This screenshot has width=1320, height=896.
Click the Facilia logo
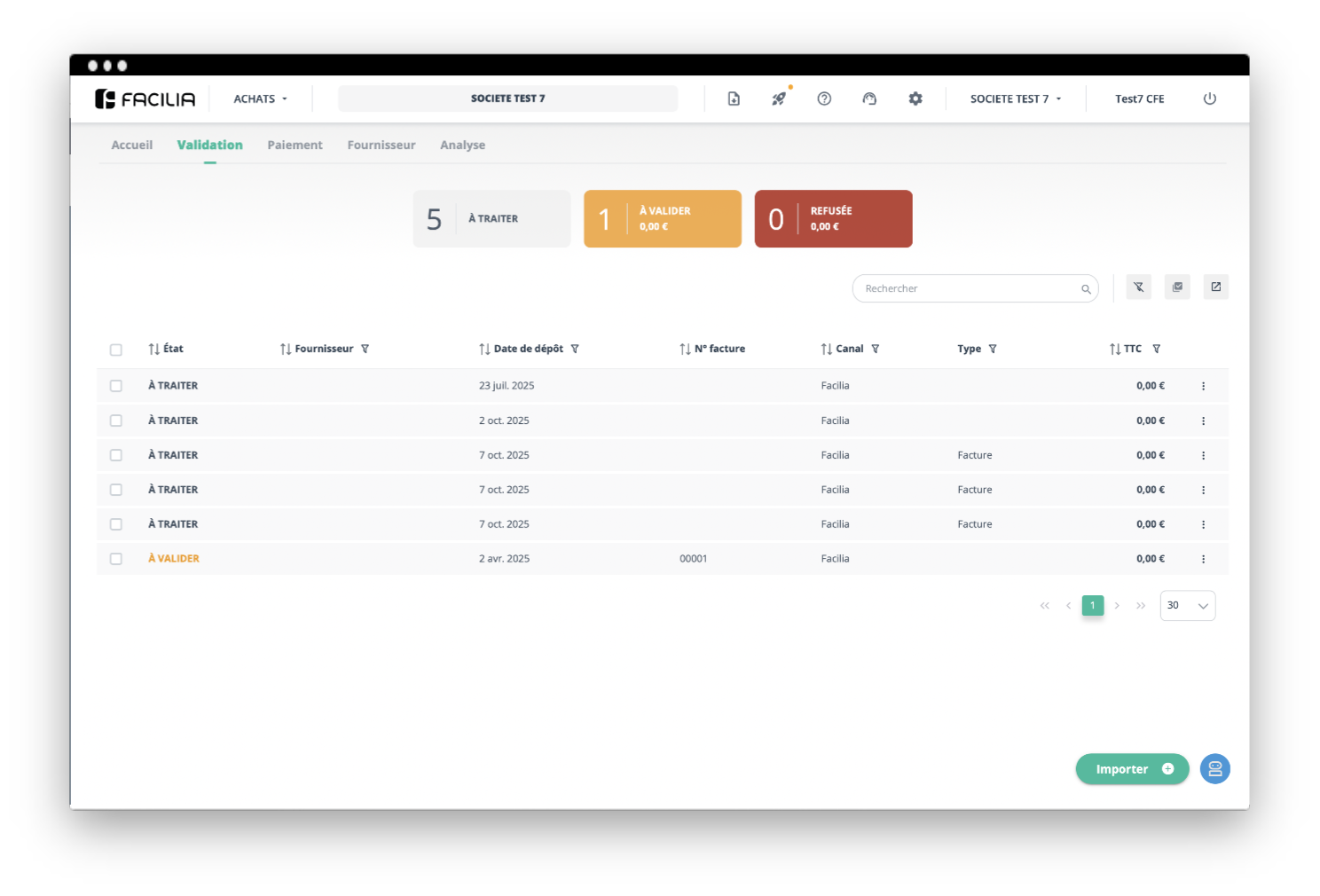(145, 98)
